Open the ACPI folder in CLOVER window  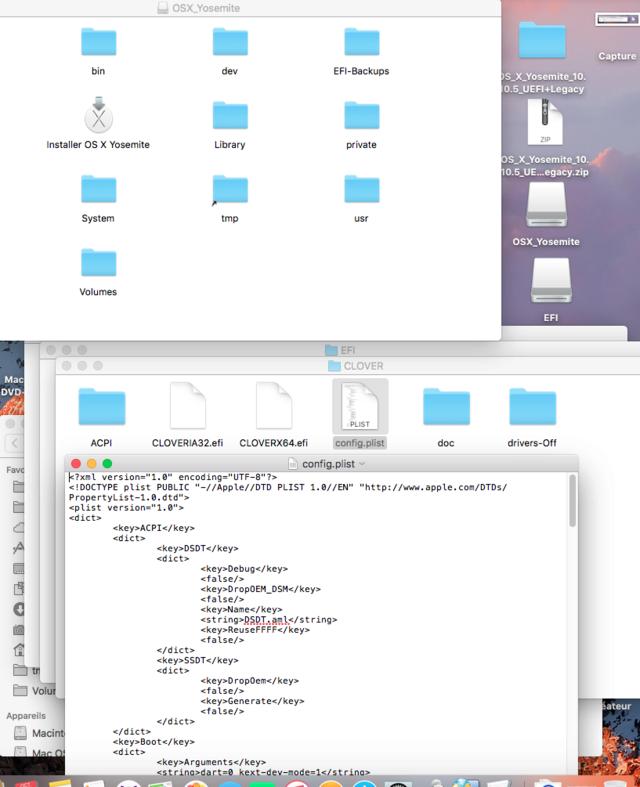coord(101,407)
